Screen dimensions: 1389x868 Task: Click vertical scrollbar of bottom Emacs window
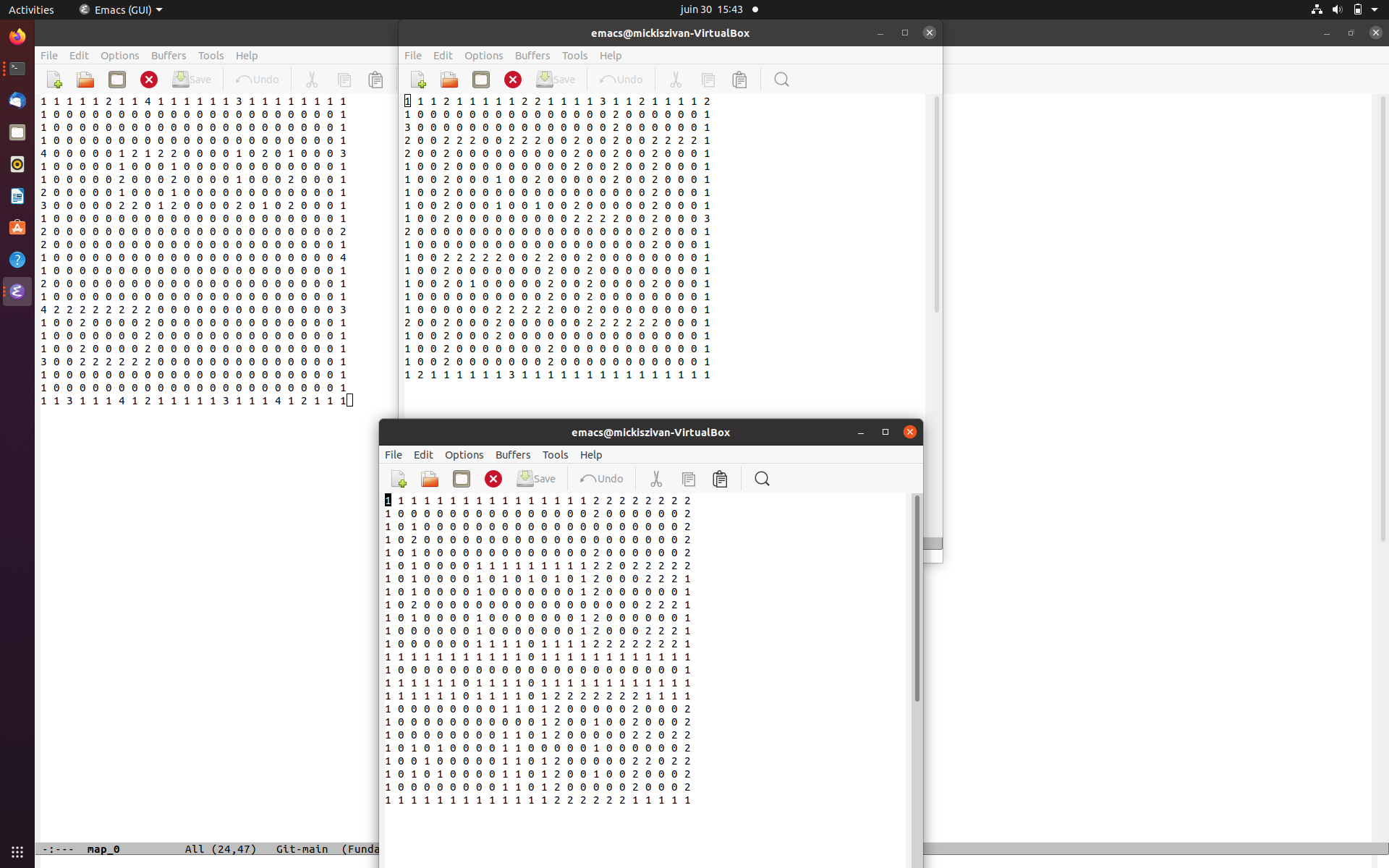click(917, 599)
